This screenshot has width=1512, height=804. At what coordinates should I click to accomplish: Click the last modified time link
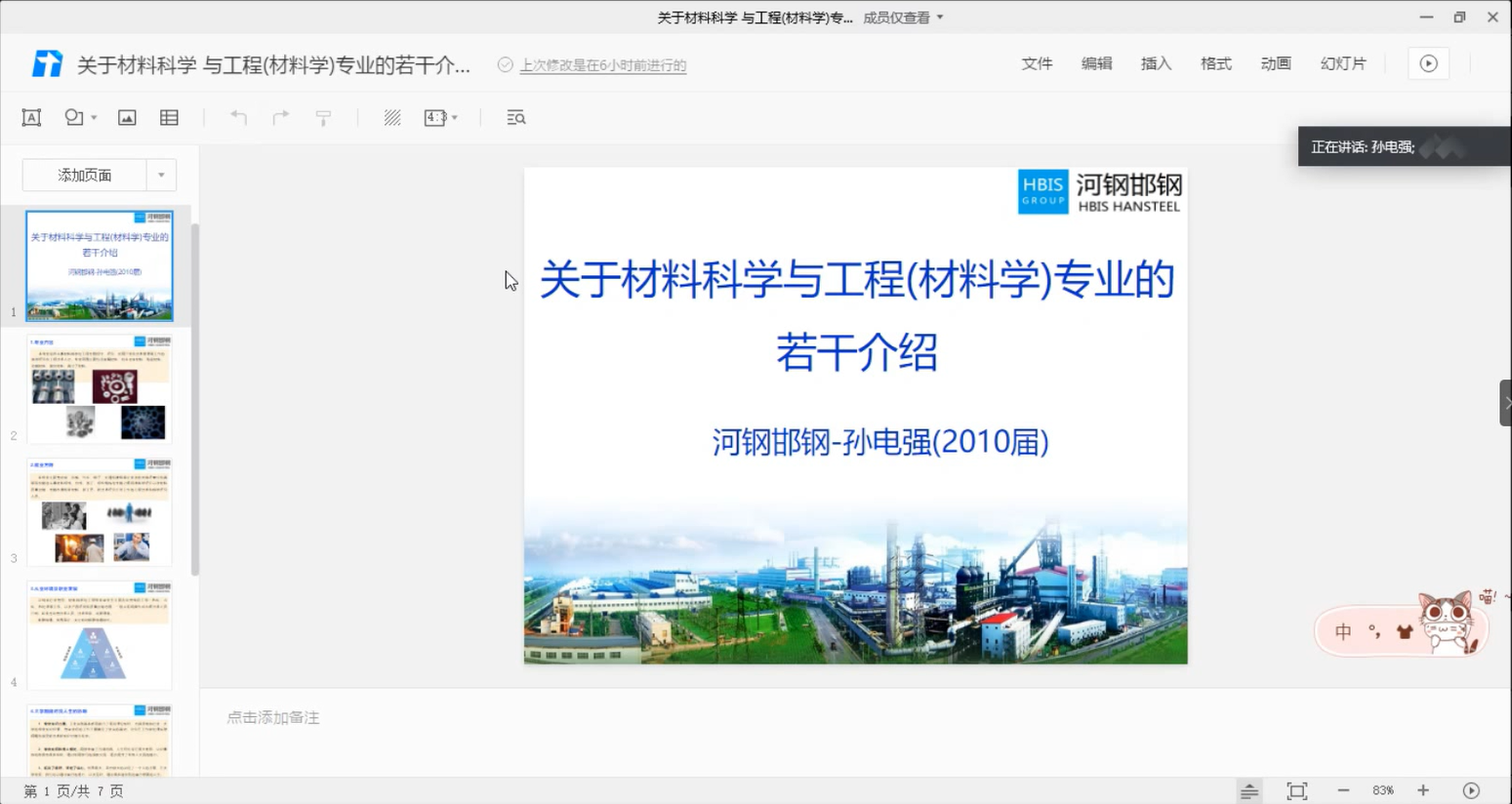pos(602,65)
